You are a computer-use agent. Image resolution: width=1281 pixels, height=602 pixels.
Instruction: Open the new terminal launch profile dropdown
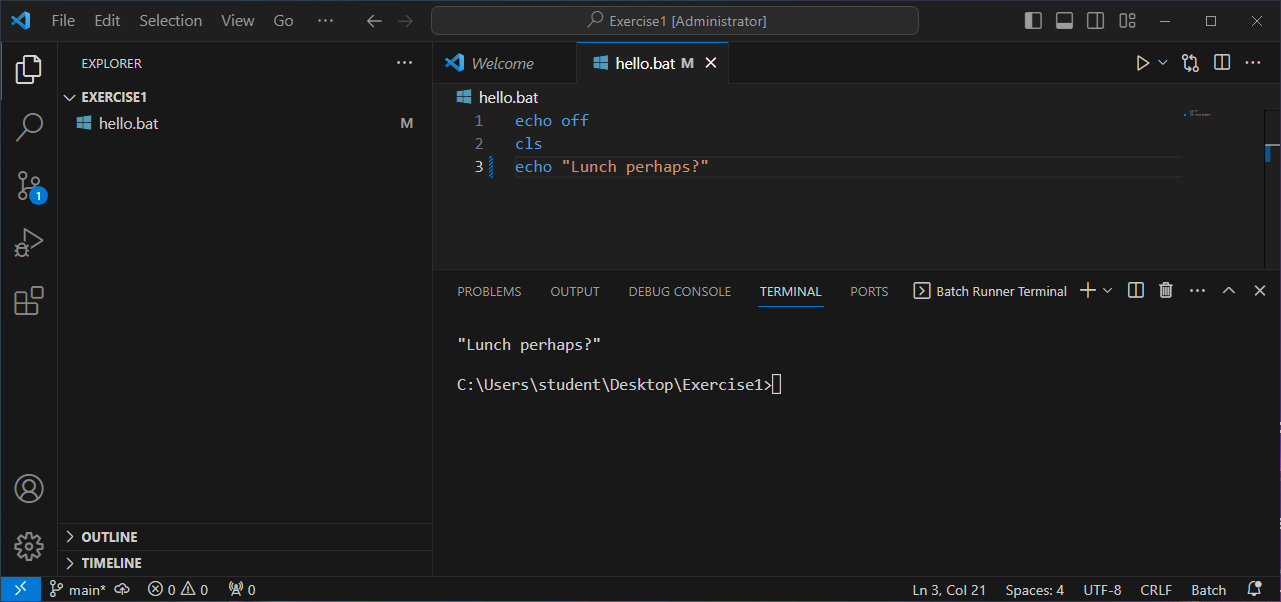click(x=1108, y=291)
